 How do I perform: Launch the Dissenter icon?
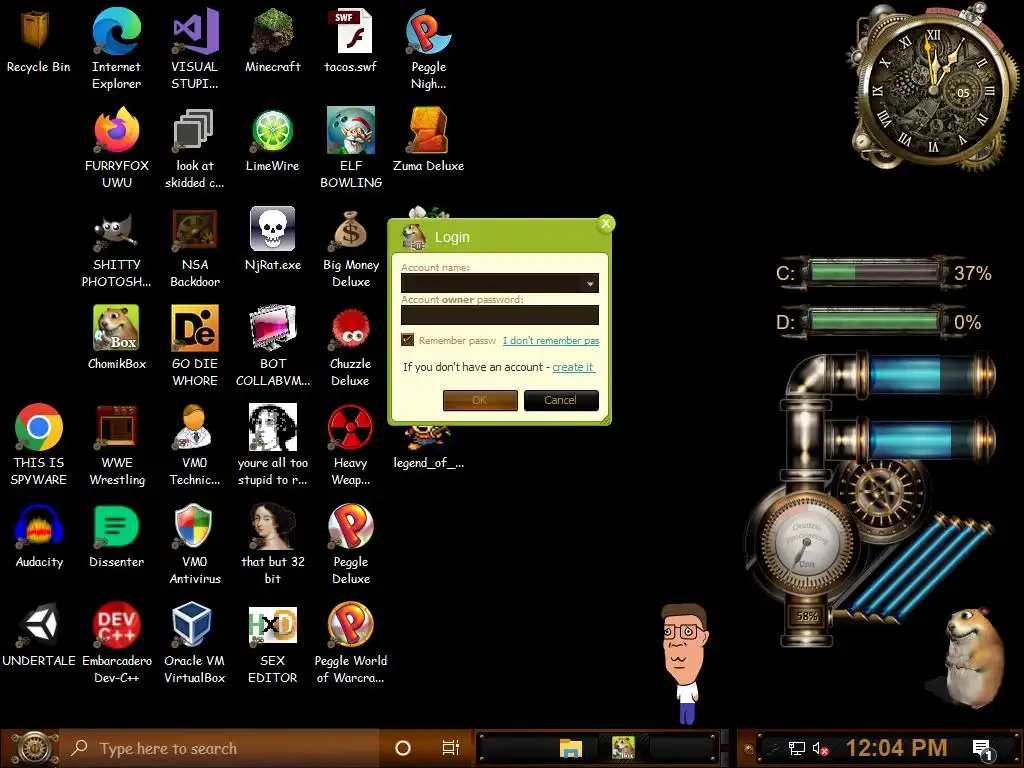(116, 526)
